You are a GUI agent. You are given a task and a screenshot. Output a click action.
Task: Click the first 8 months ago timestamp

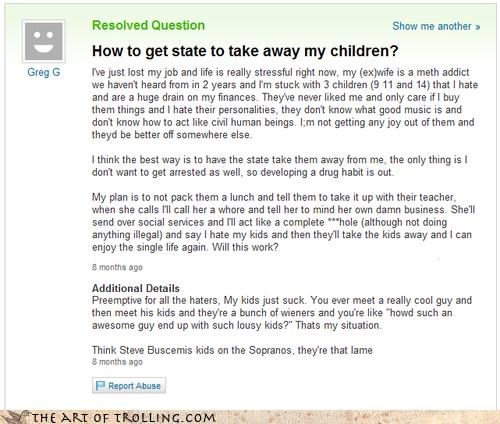click(x=117, y=267)
